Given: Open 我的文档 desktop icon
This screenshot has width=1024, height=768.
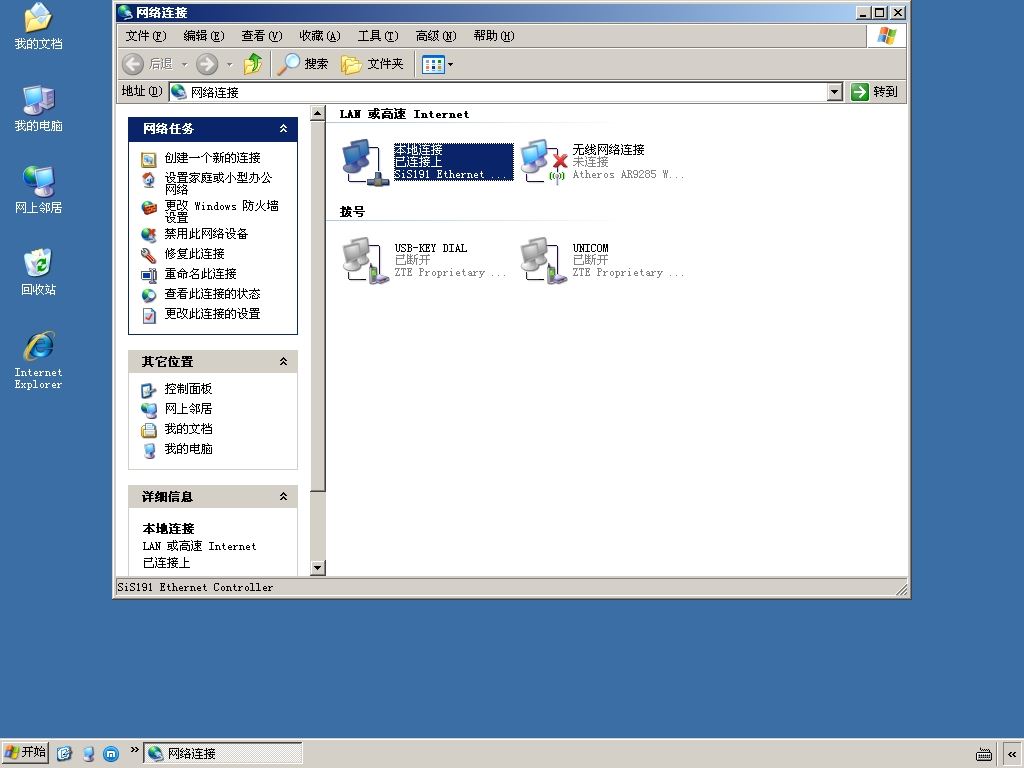Looking at the screenshot, I should pyautogui.click(x=39, y=26).
